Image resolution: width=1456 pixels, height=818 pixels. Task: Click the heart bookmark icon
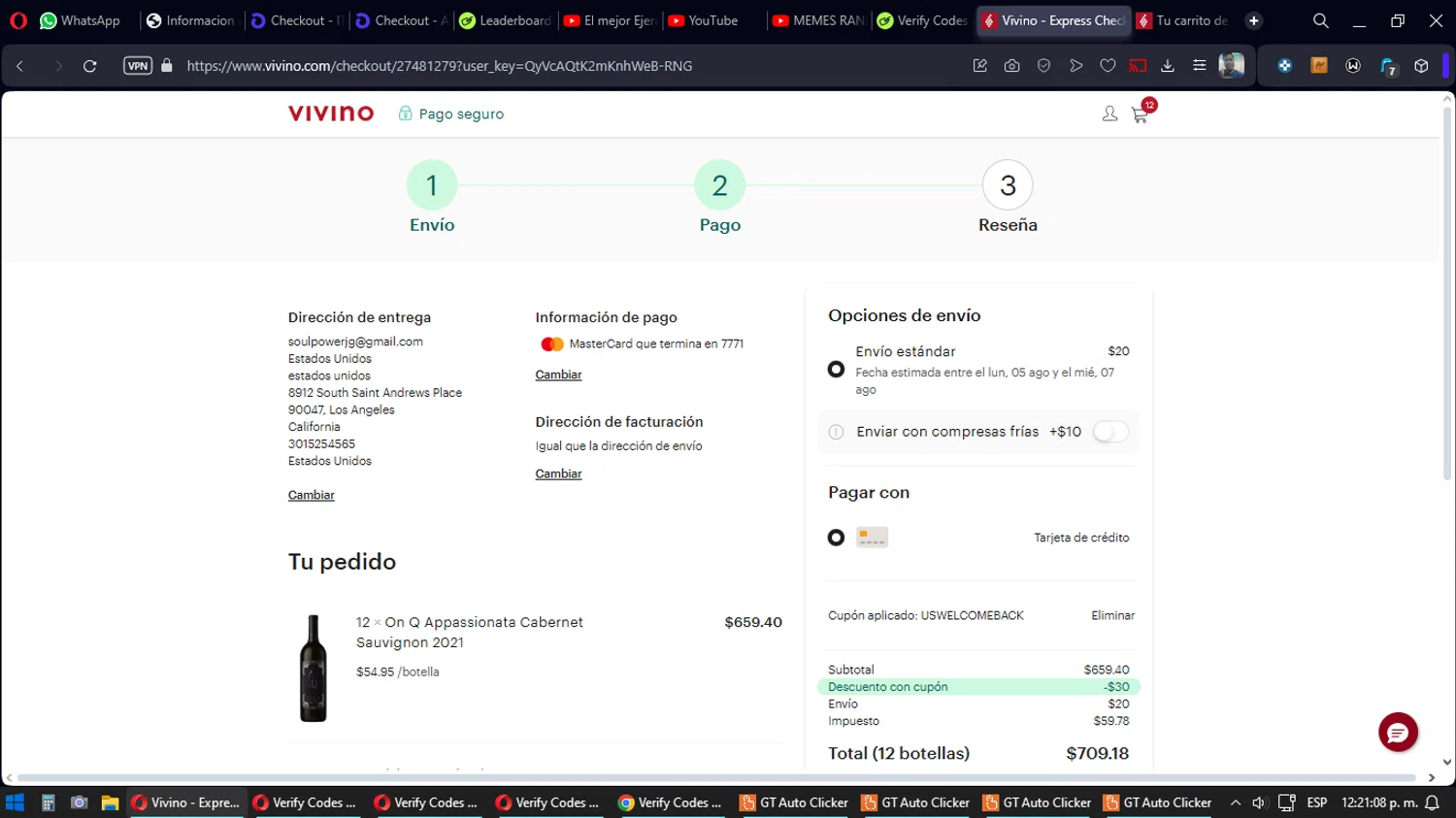(x=1108, y=66)
